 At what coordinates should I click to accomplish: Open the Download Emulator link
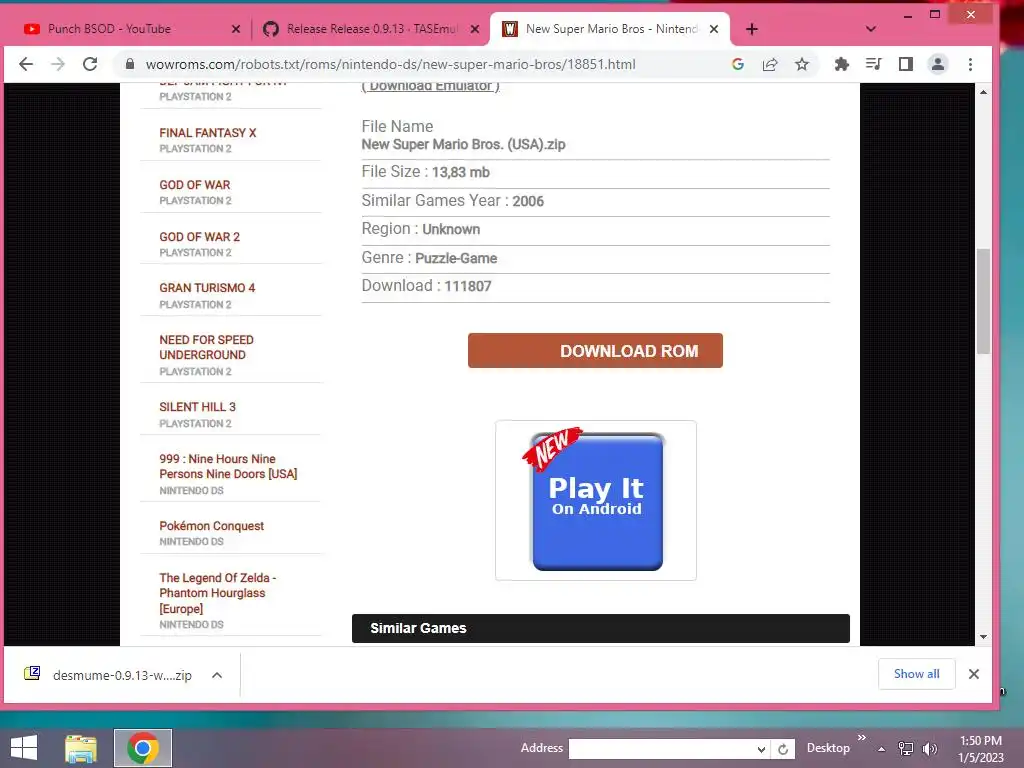tap(430, 86)
